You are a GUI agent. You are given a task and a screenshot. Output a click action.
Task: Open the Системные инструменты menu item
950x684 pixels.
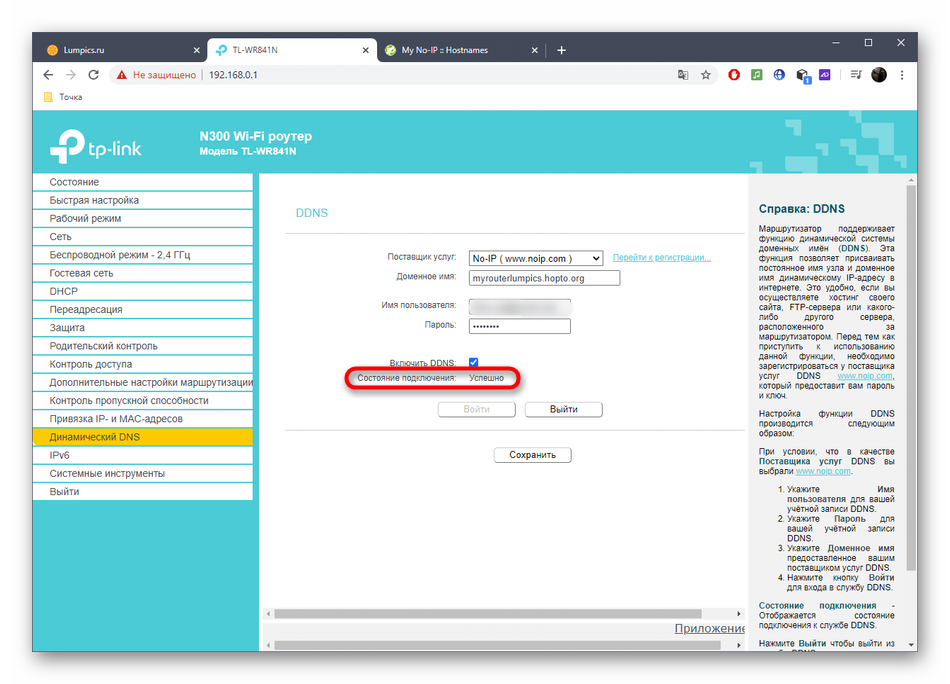pyautogui.click(x=107, y=473)
